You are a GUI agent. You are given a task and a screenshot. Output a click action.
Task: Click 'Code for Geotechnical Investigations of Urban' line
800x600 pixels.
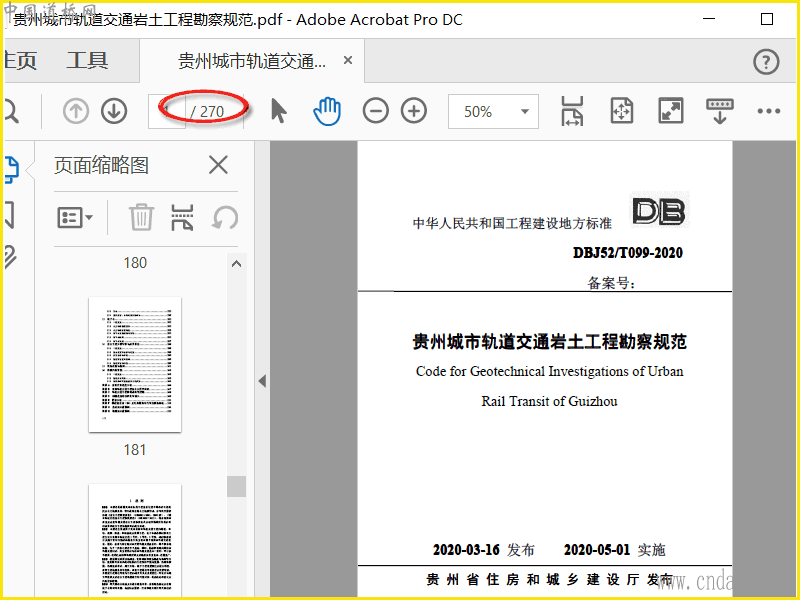point(549,371)
